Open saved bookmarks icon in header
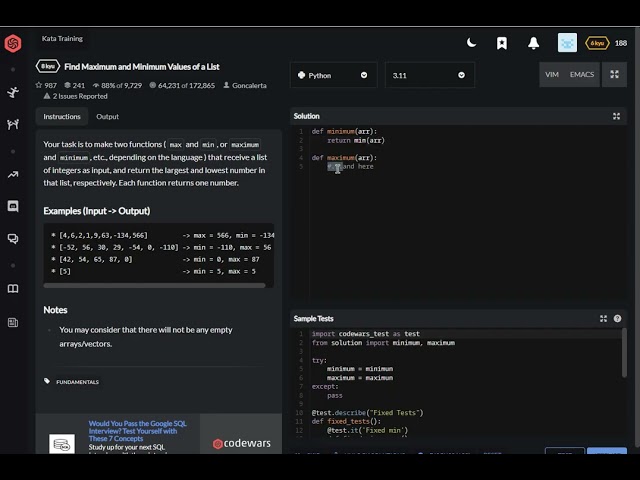640x480 pixels. (502, 43)
